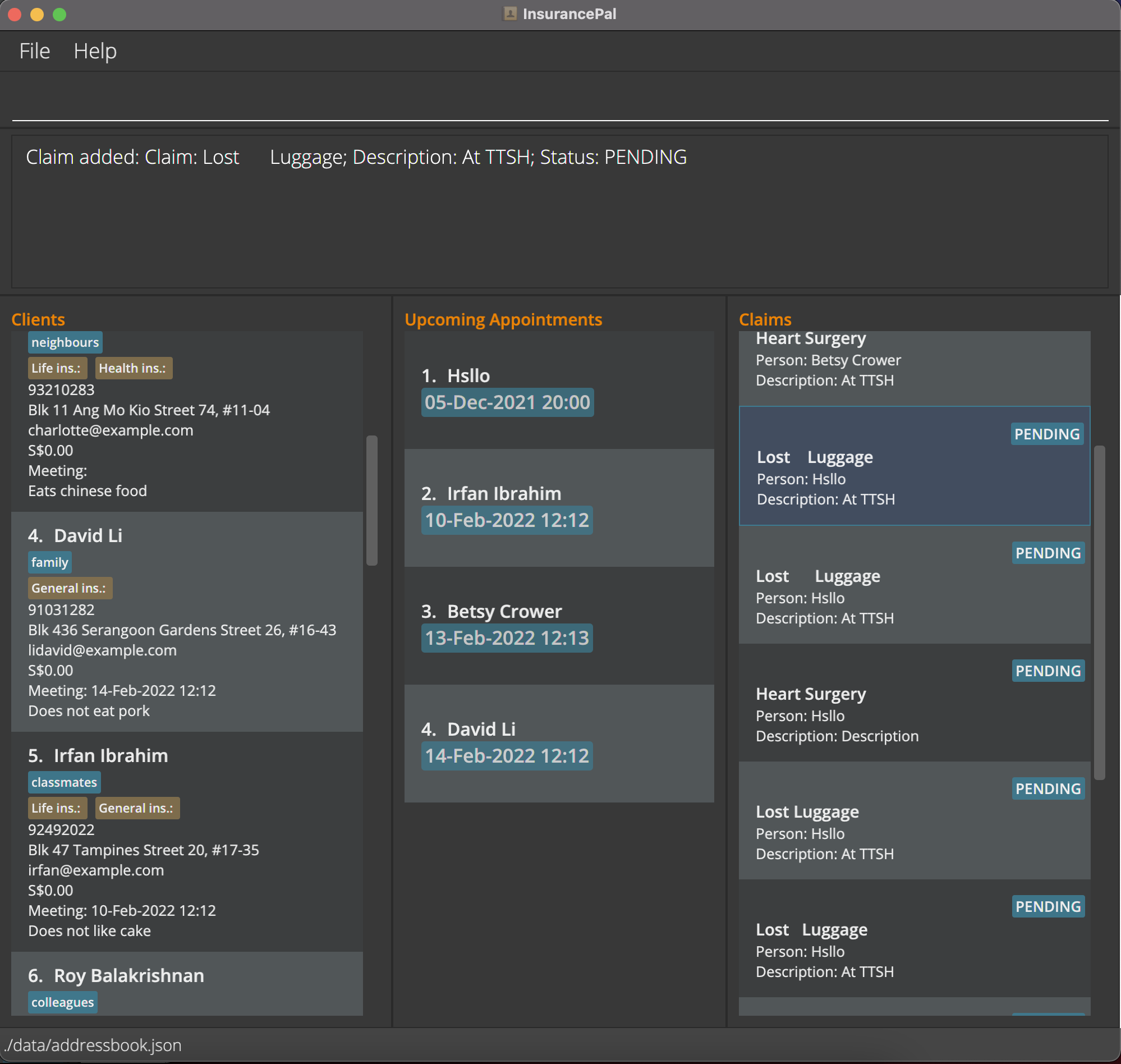
Task: Click the neighbours tag
Action: click(x=65, y=342)
